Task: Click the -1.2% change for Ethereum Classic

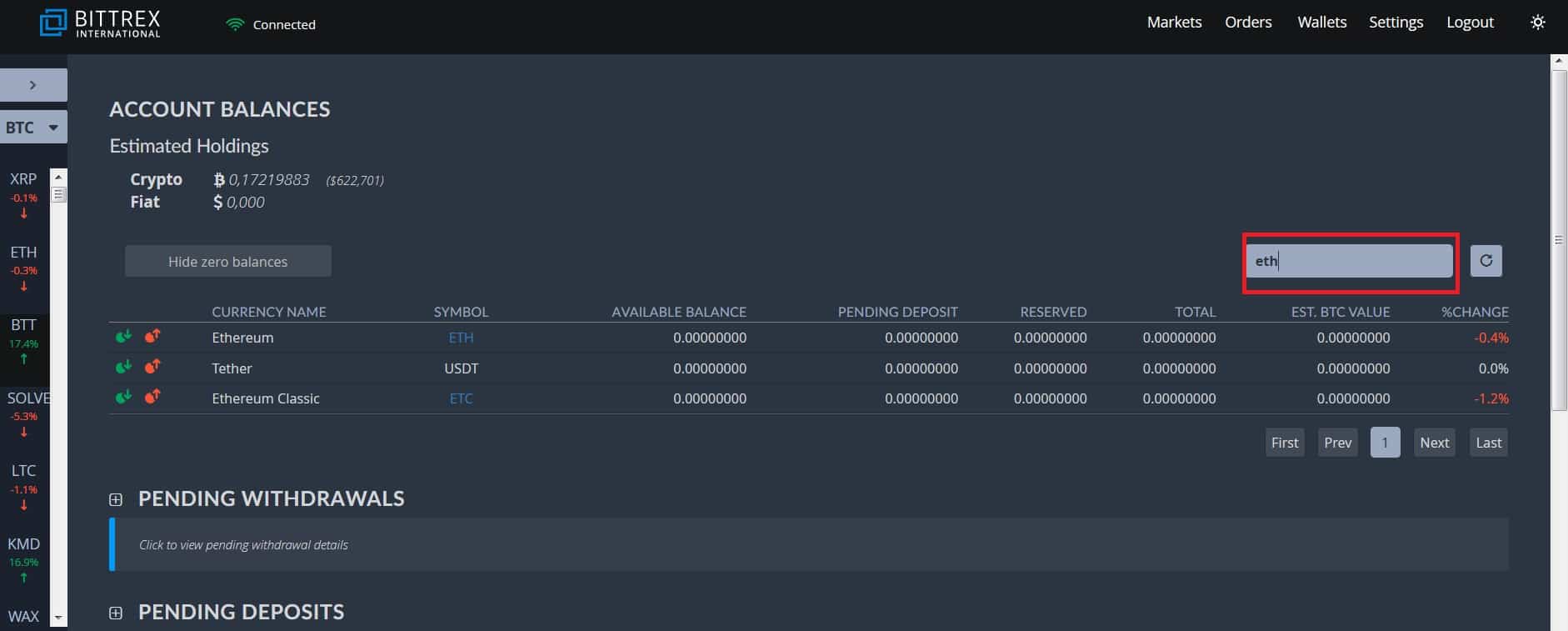Action: 1491,398
